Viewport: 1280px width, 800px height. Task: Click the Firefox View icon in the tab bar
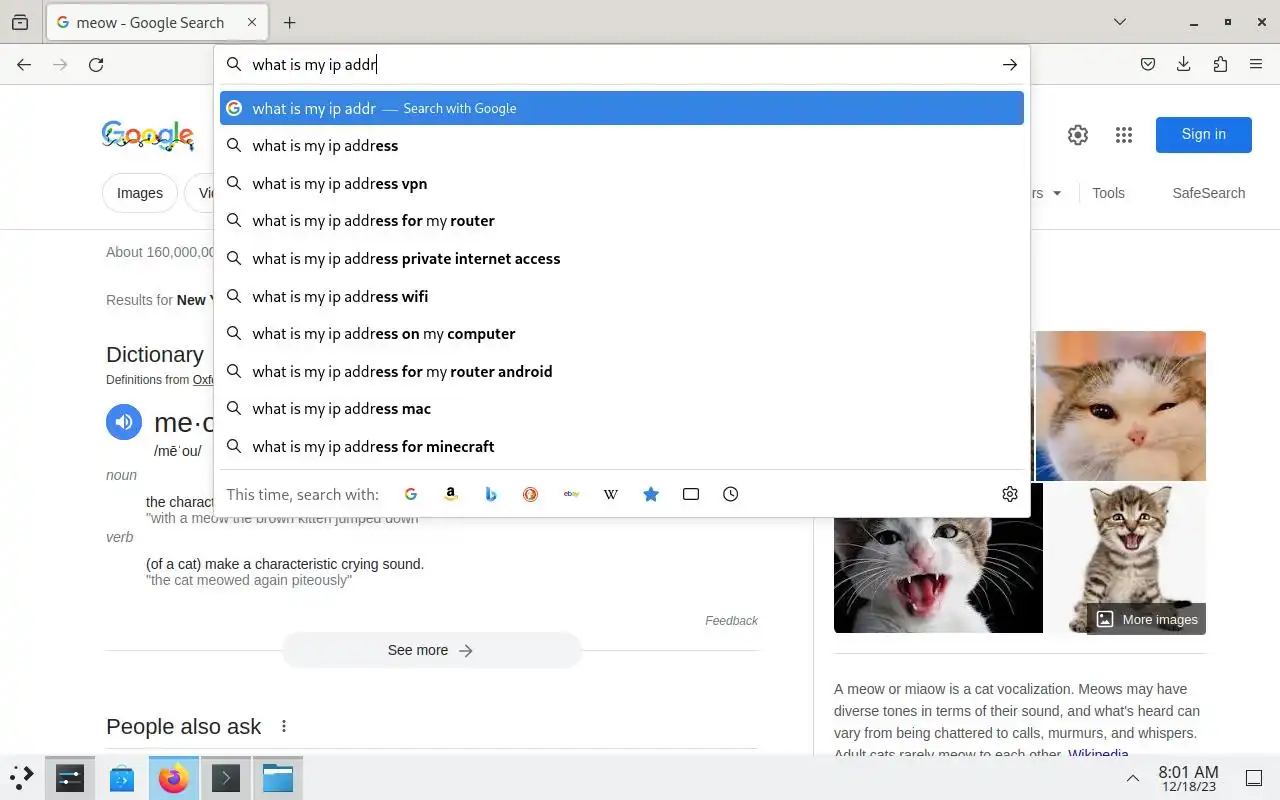click(x=20, y=22)
